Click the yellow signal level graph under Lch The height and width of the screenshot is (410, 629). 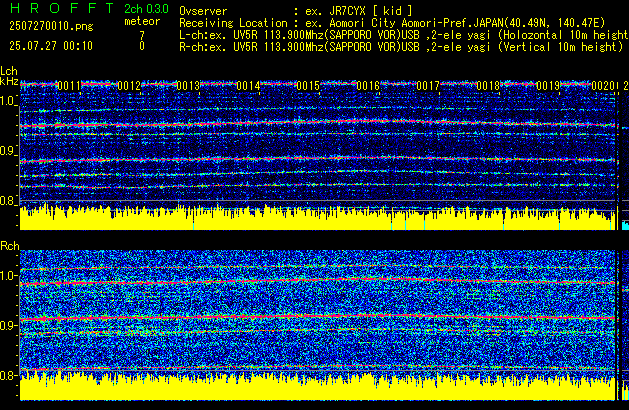[x=318, y=219]
